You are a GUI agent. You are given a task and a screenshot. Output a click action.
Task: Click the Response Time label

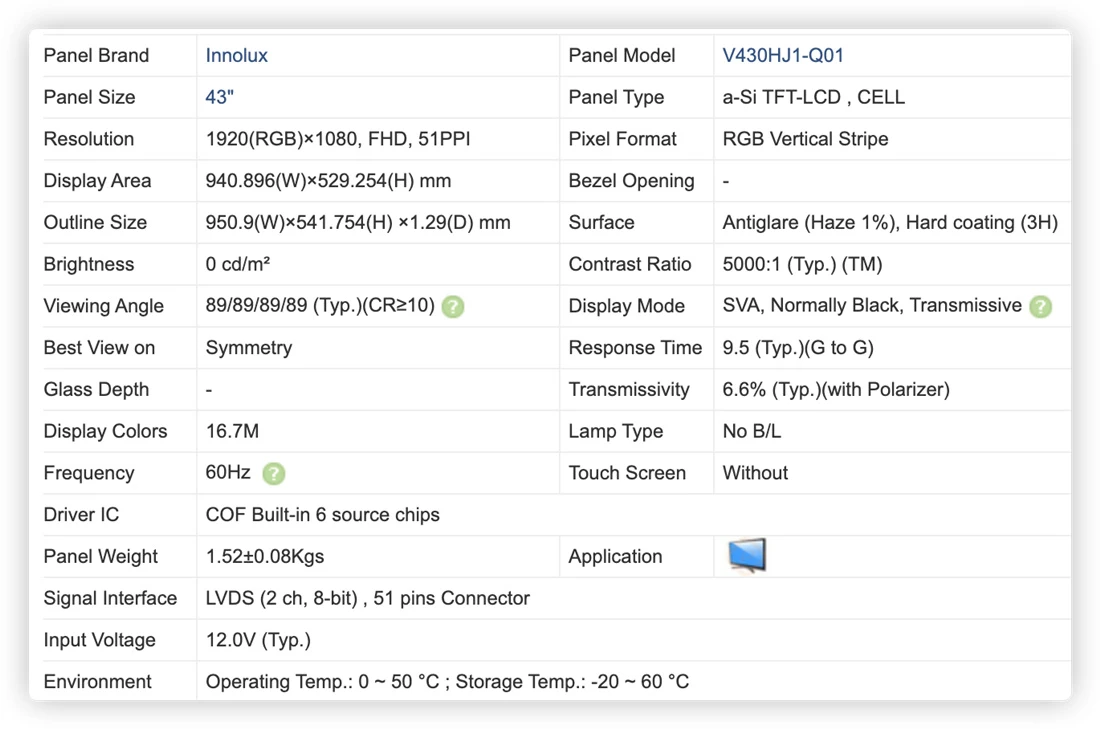click(x=635, y=347)
